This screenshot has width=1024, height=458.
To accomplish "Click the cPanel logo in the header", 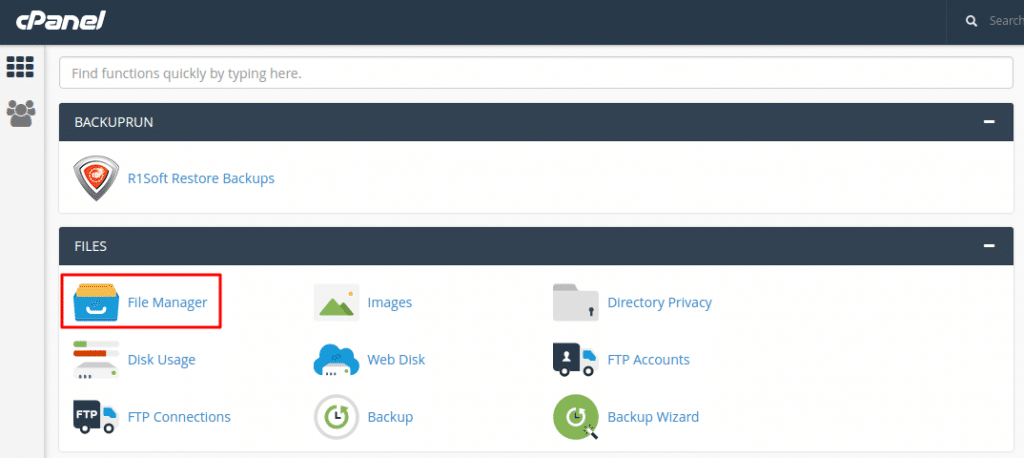I will click(61, 20).
